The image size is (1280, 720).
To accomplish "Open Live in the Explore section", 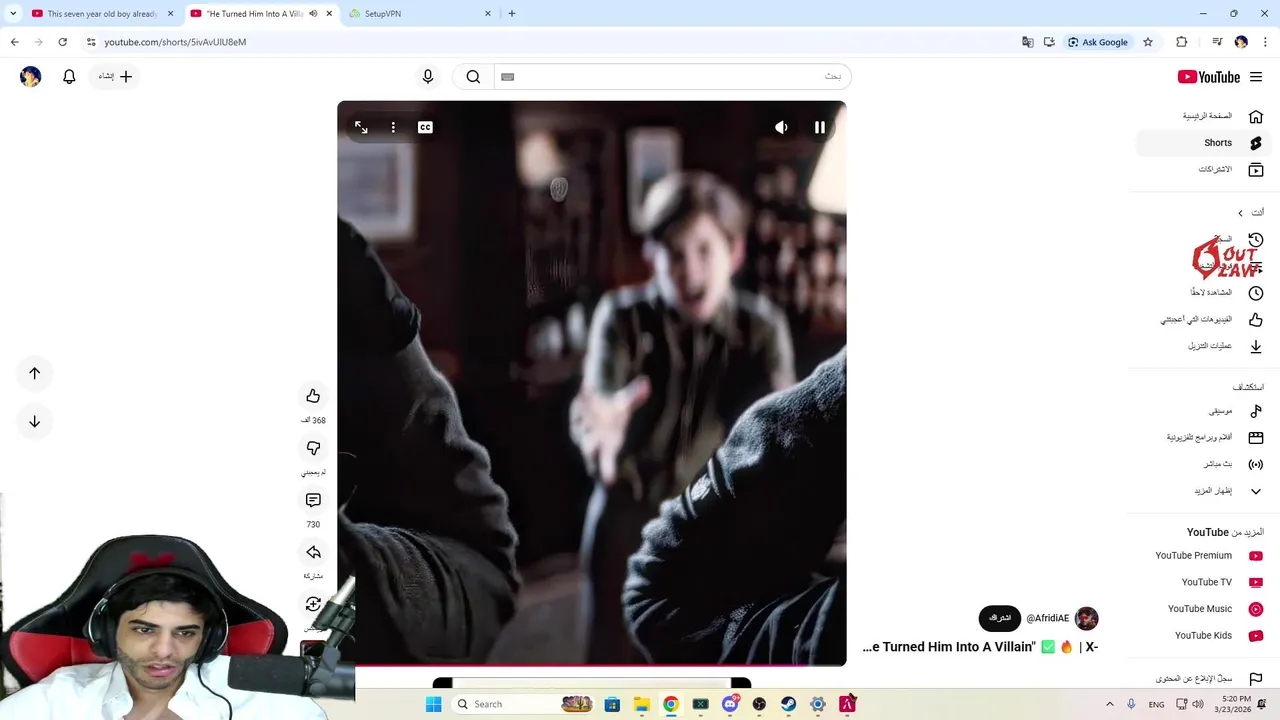I will click(x=1204, y=465).
